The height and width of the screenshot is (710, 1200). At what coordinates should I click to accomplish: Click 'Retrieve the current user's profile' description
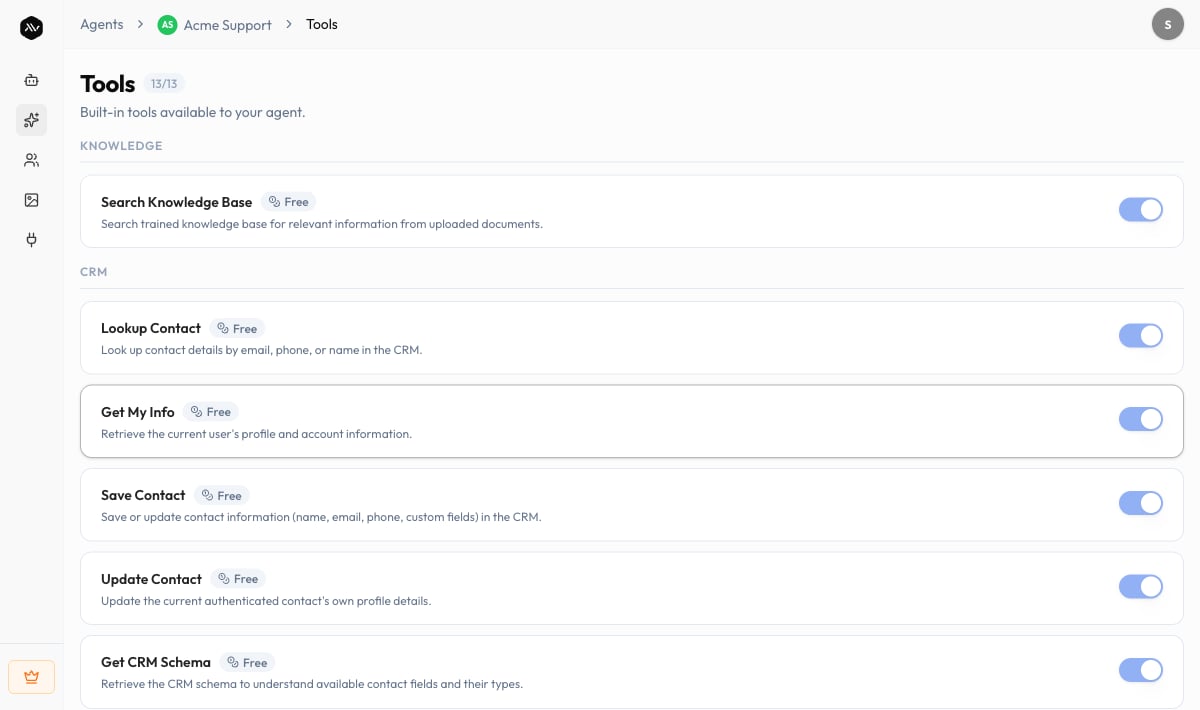(x=256, y=434)
